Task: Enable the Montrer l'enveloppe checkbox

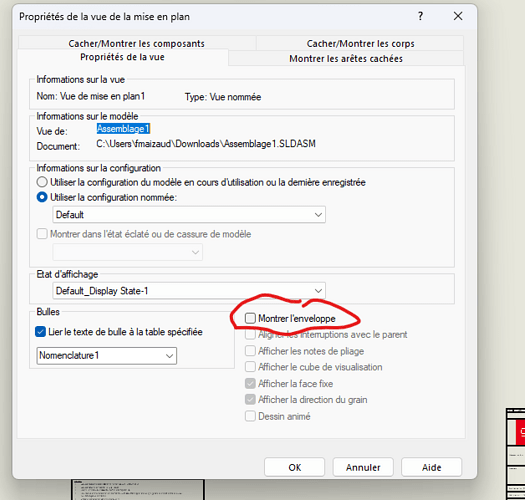Action: [250, 318]
